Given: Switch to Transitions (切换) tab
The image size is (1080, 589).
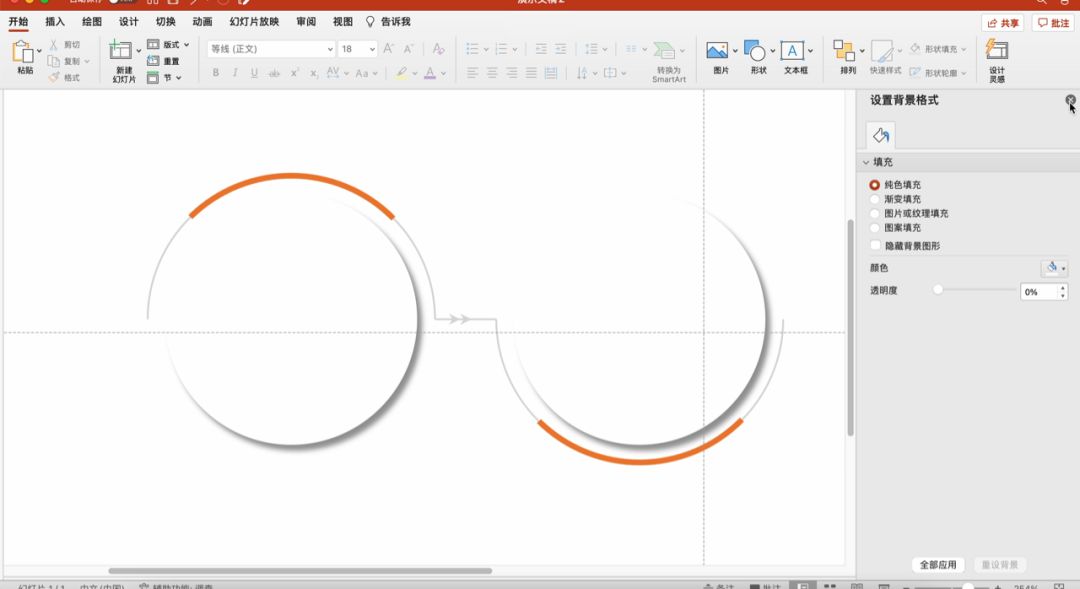Looking at the screenshot, I should pos(165,22).
